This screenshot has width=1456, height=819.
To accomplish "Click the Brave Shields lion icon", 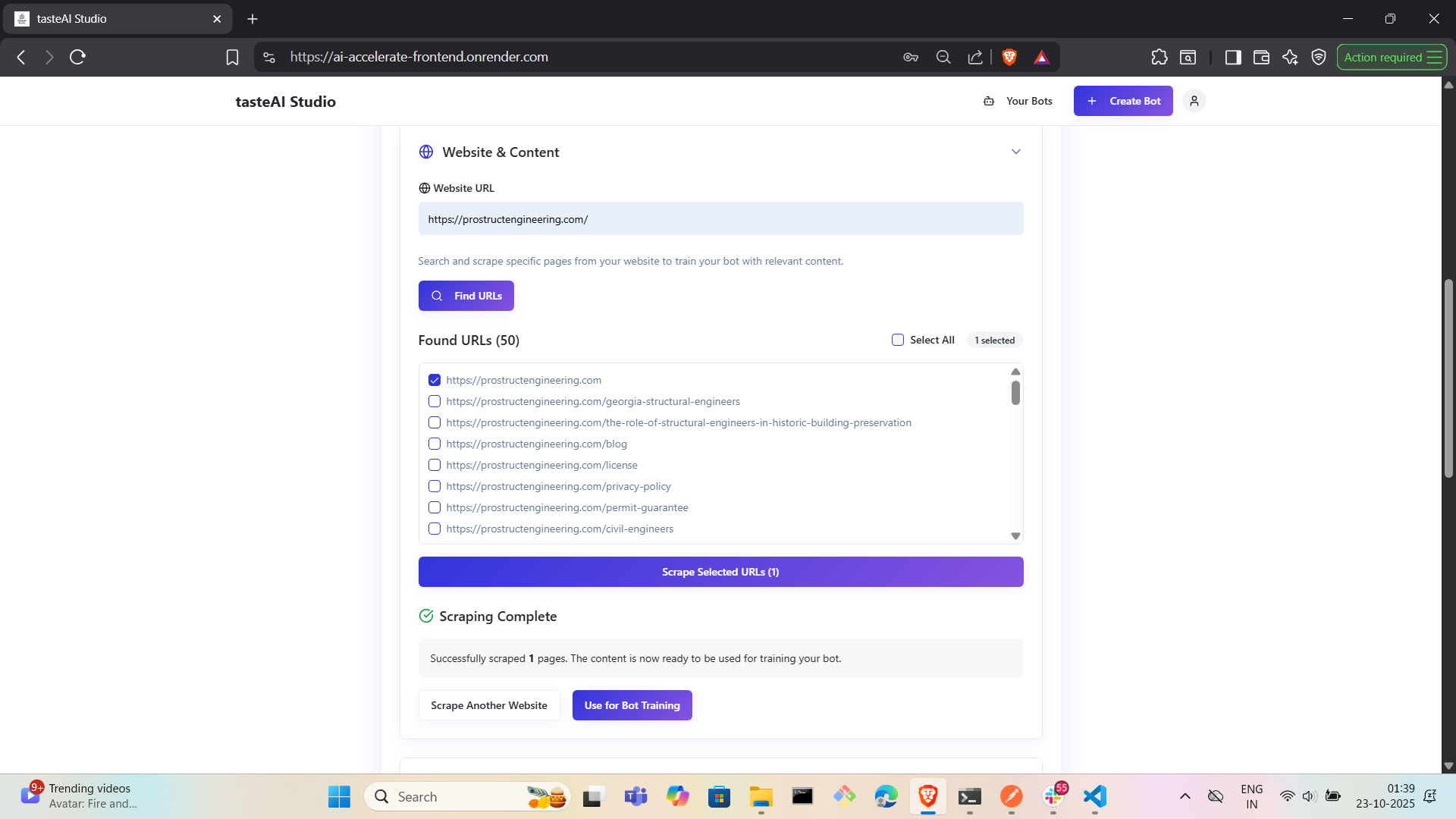I will coord(1009,57).
